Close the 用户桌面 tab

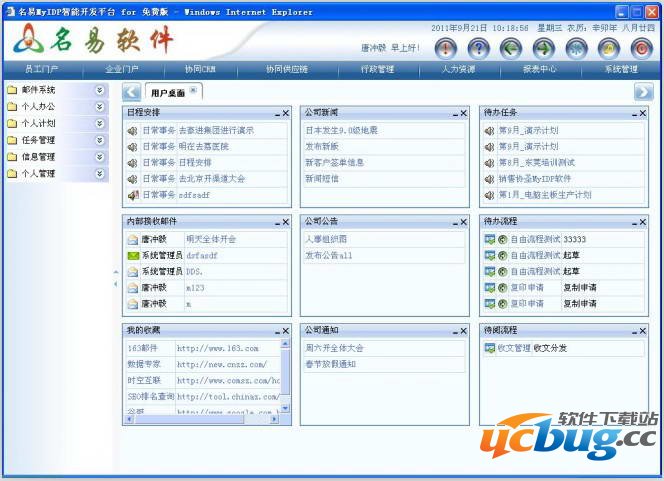(194, 91)
